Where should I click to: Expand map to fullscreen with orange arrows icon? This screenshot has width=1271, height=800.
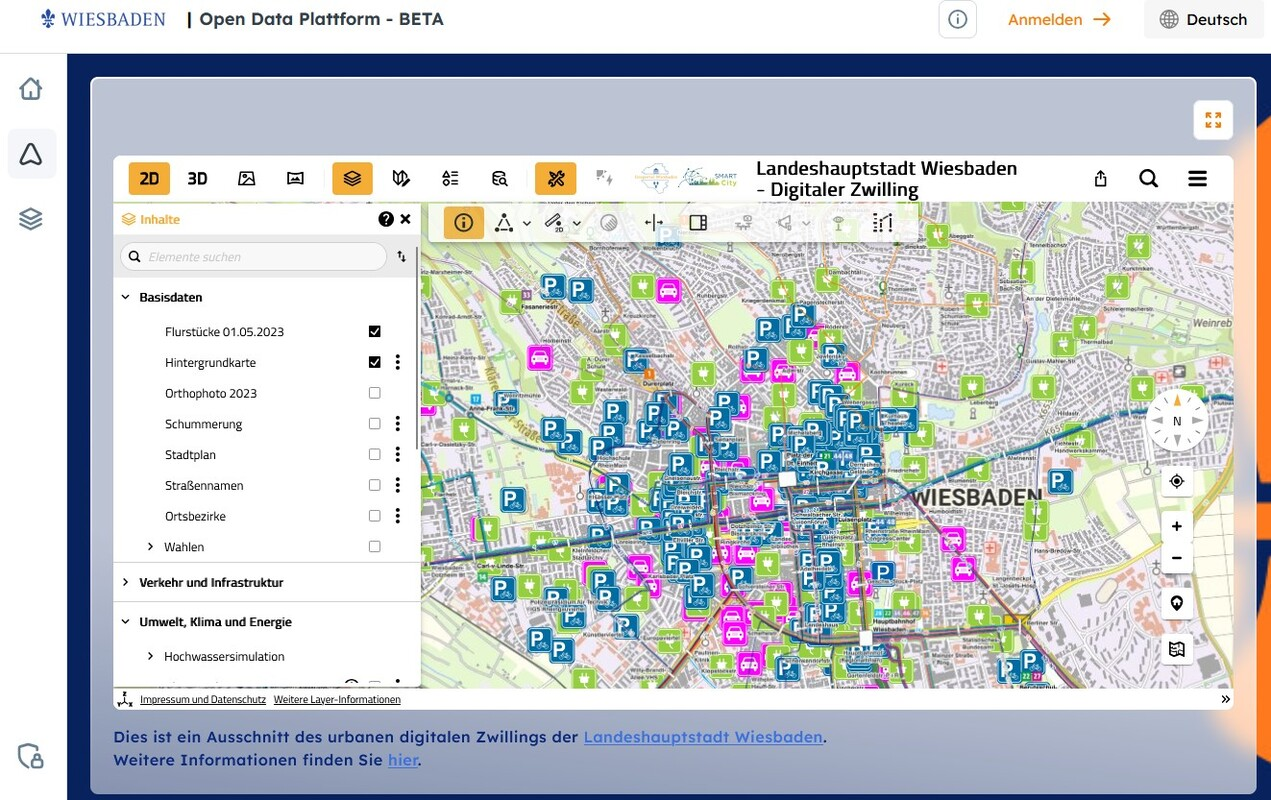[x=1213, y=120]
